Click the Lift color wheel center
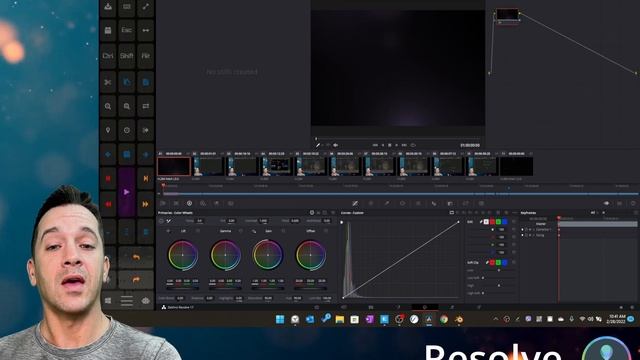The height and width of the screenshot is (360, 640). 183,255
